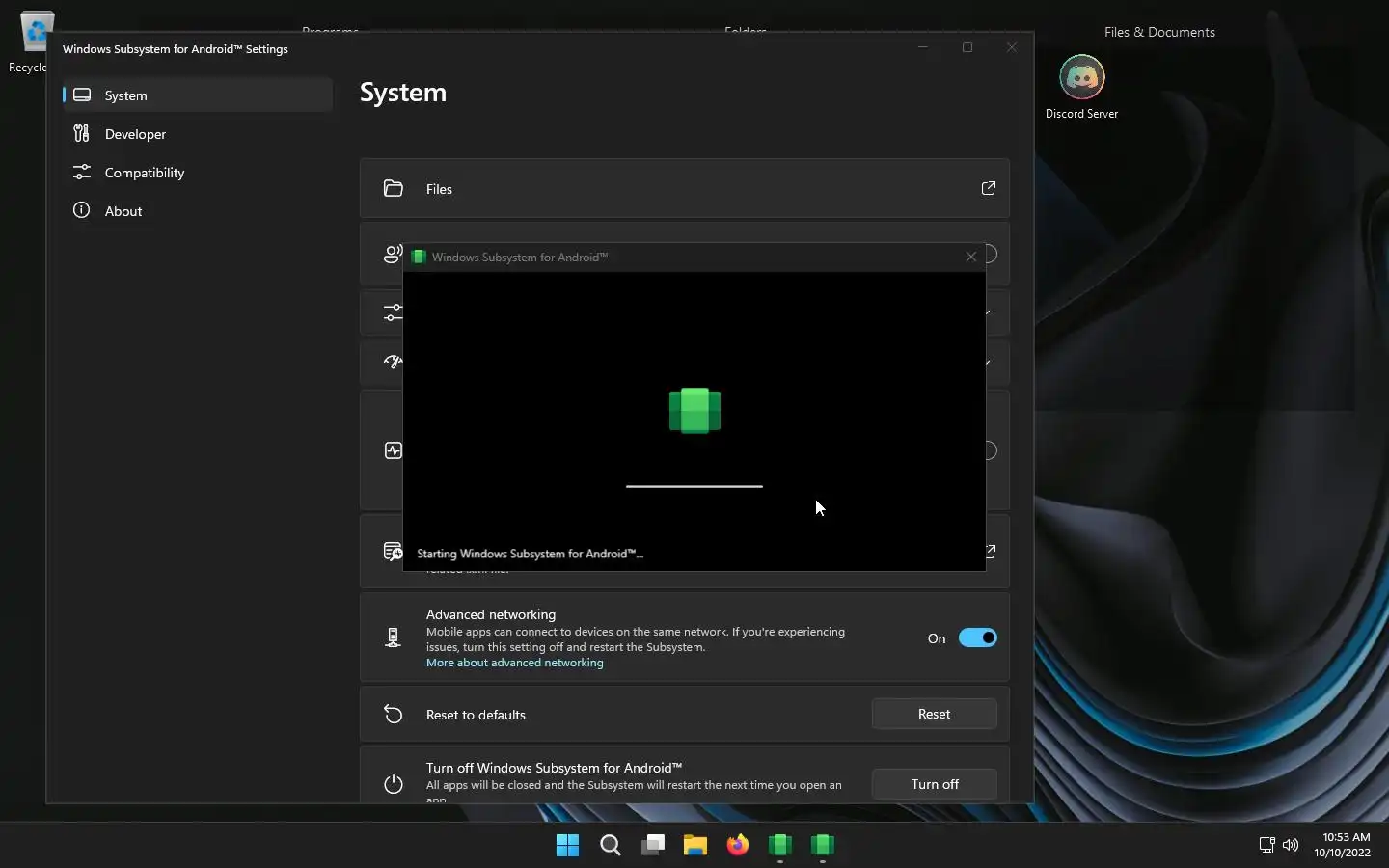This screenshot has height=868, width=1389.
Task: Click the green Android subsystem logo in splash
Action: (694, 411)
